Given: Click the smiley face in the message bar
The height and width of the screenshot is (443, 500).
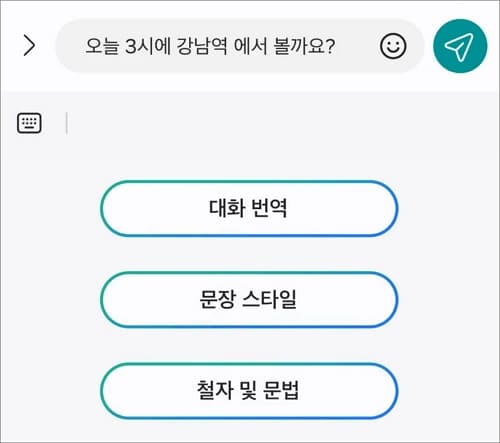Looking at the screenshot, I should 393,46.
